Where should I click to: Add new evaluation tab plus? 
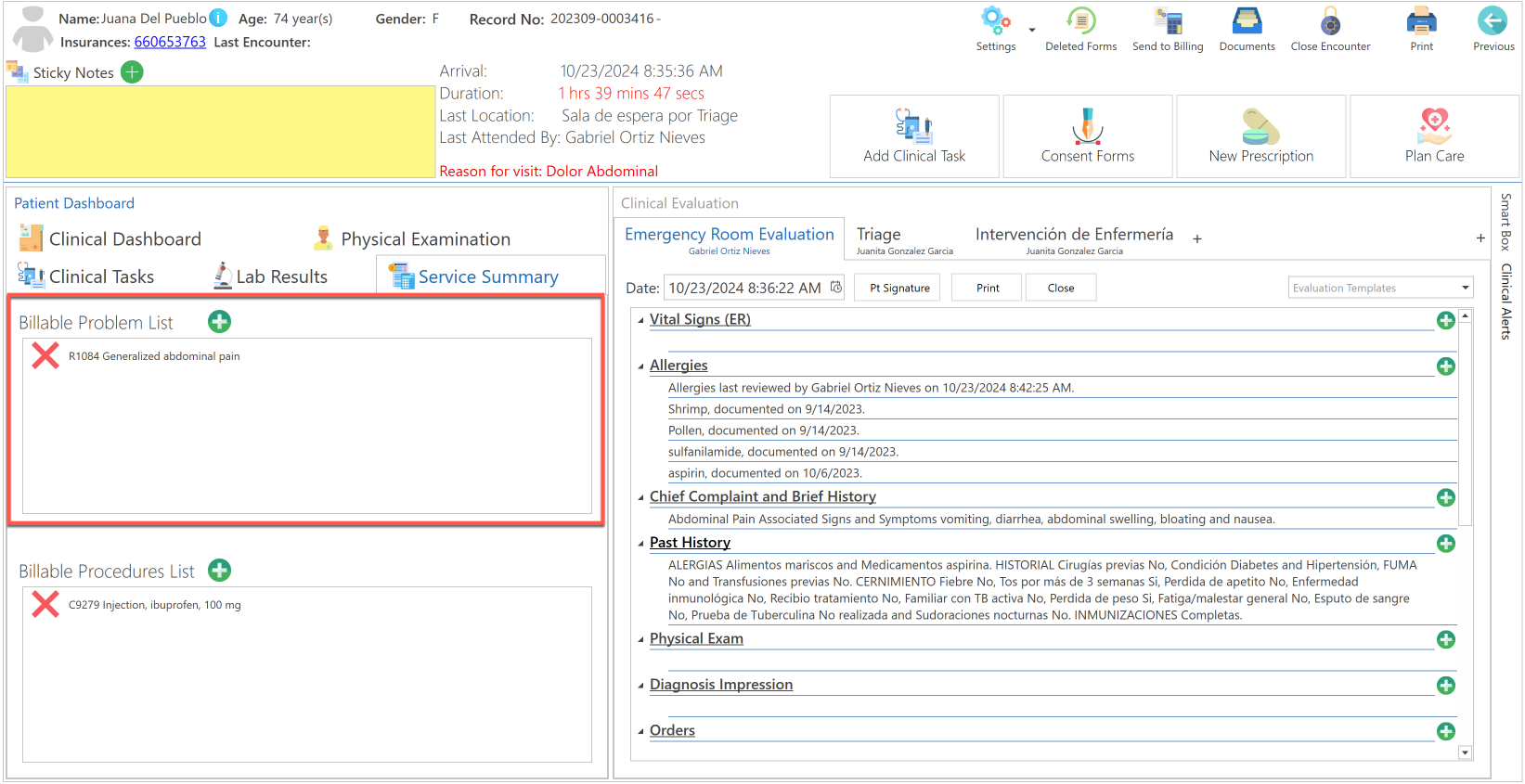click(x=1197, y=238)
